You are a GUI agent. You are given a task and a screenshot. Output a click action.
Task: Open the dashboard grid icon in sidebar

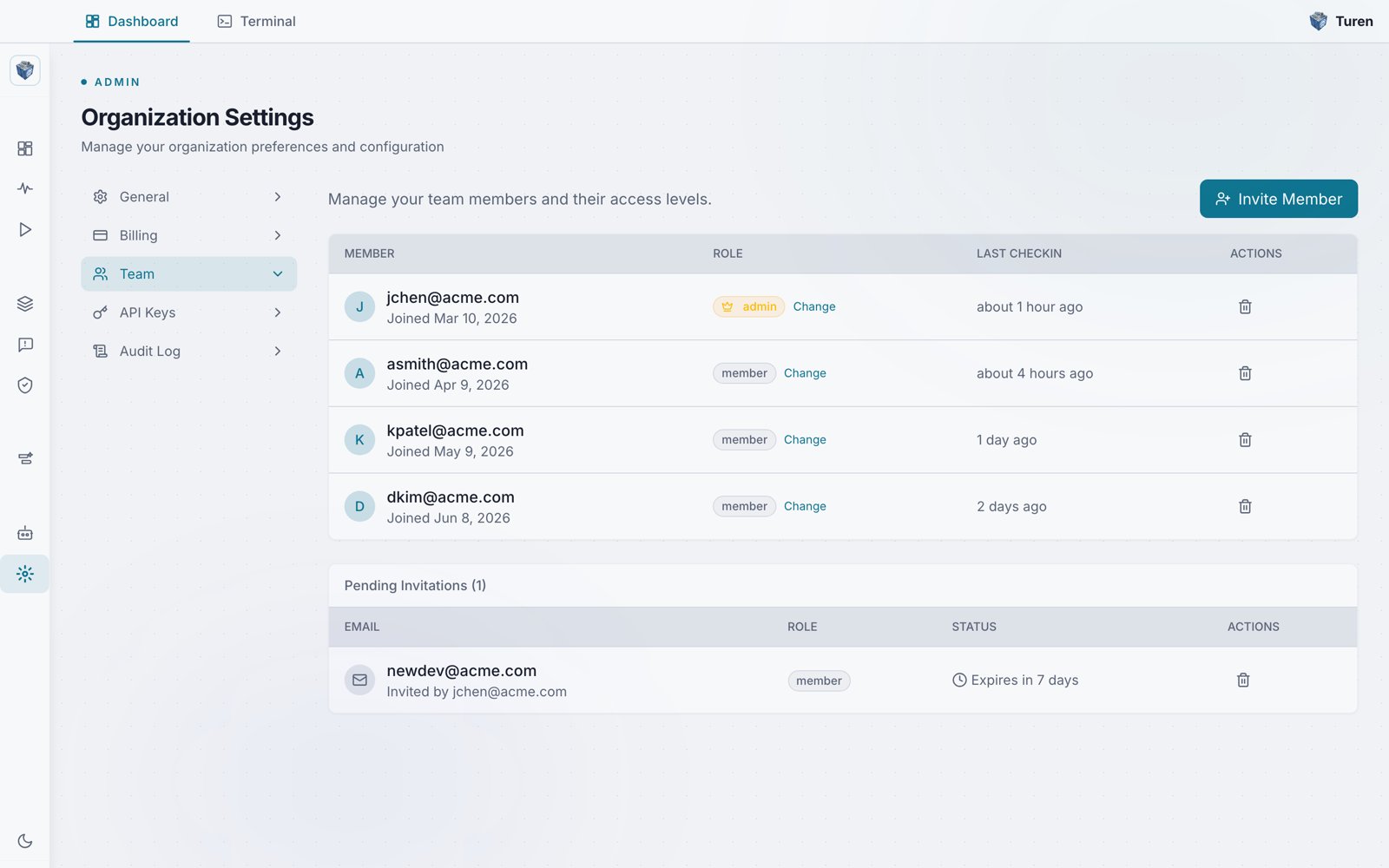click(x=25, y=148)
